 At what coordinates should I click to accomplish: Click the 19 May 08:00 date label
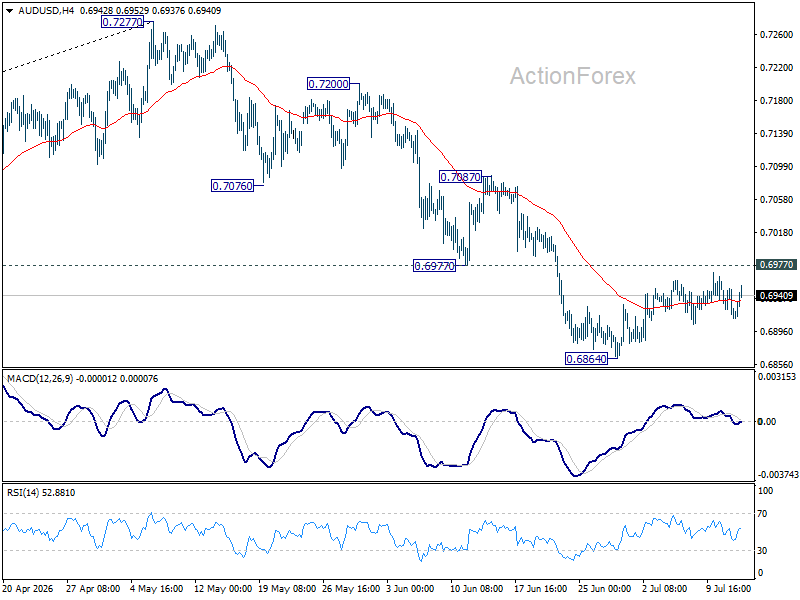[x=287, y=589]
